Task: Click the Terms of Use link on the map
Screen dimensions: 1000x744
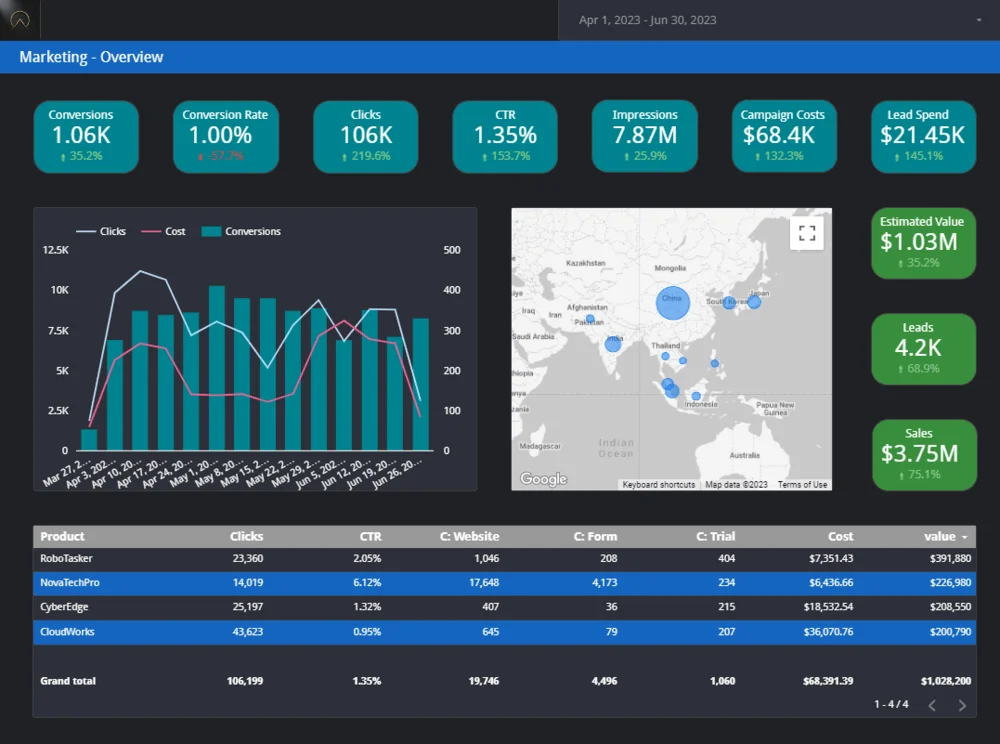Action: (803, 484)
